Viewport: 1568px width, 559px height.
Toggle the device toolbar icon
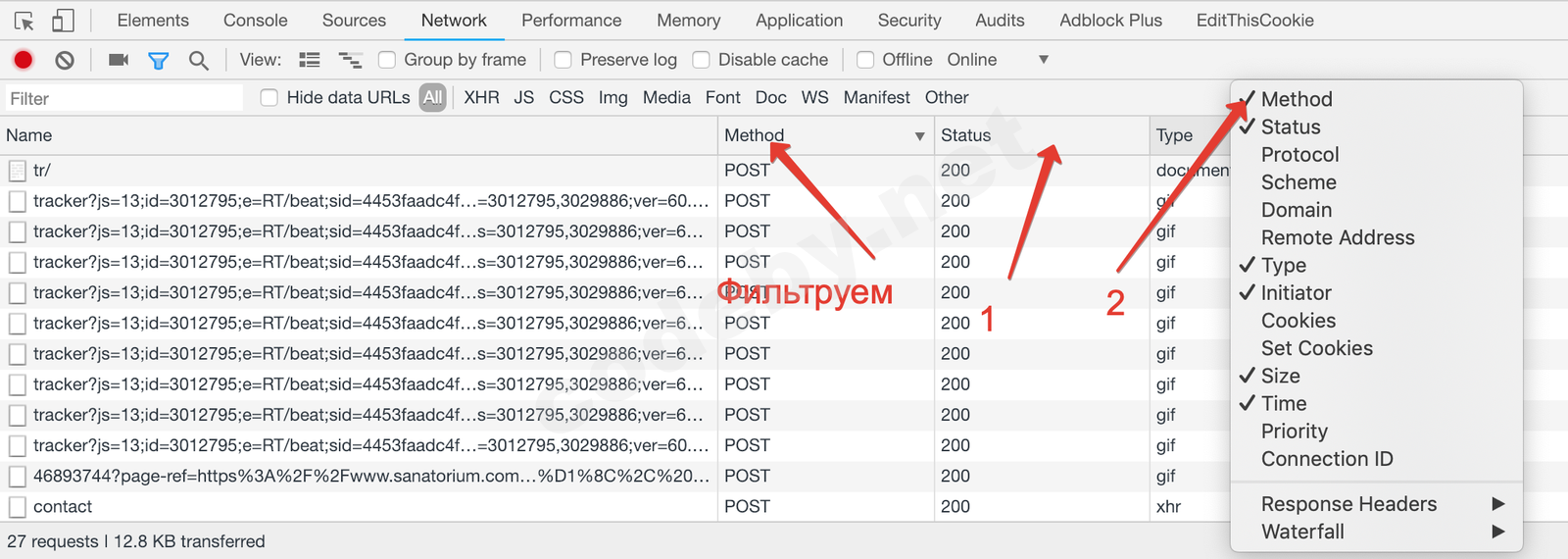click(x=63, y=21)
